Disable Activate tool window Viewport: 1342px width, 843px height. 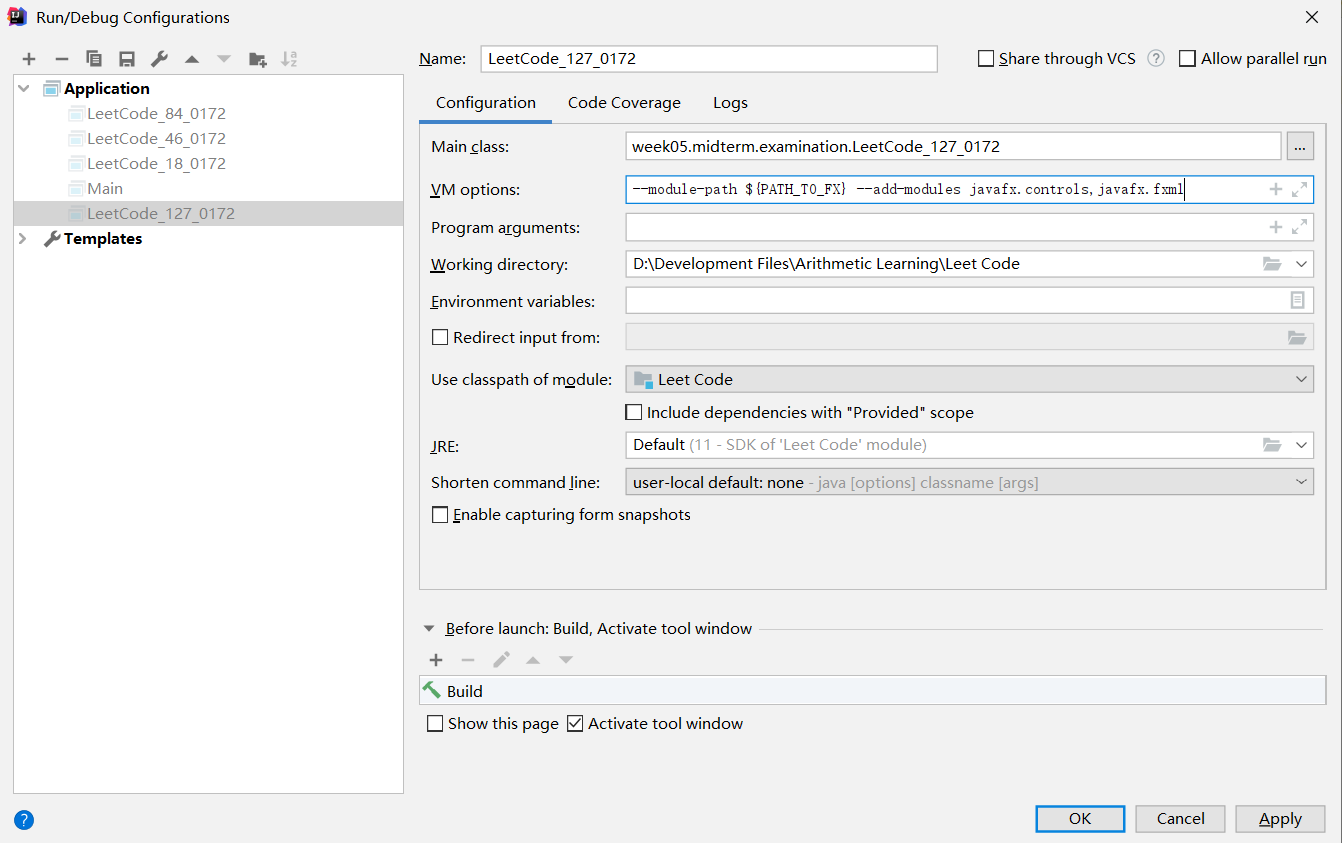click(575, 723)
